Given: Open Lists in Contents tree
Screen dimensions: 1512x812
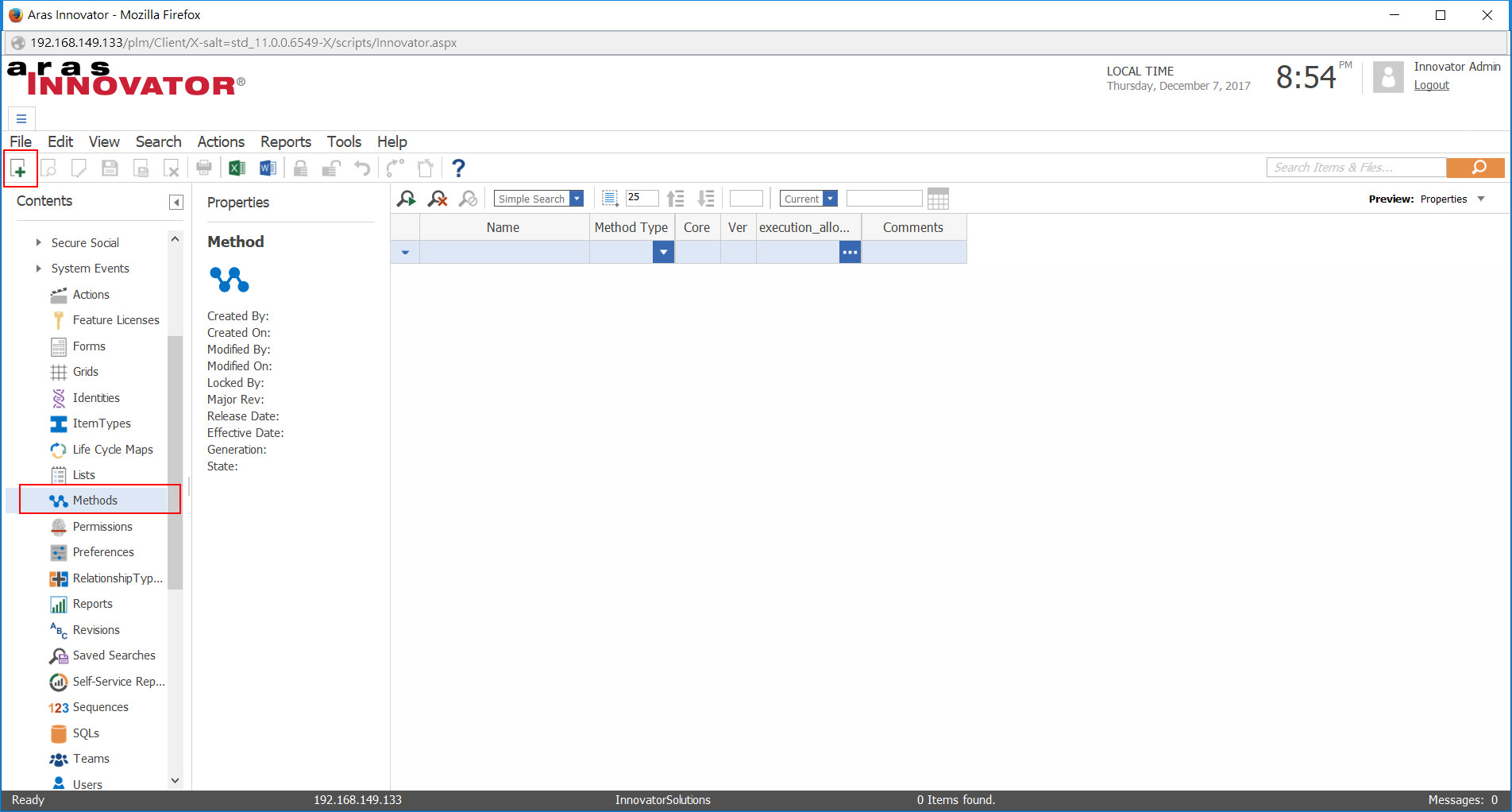Looking at the screenshot, I should pyautogui.click(x=83, y=475).
